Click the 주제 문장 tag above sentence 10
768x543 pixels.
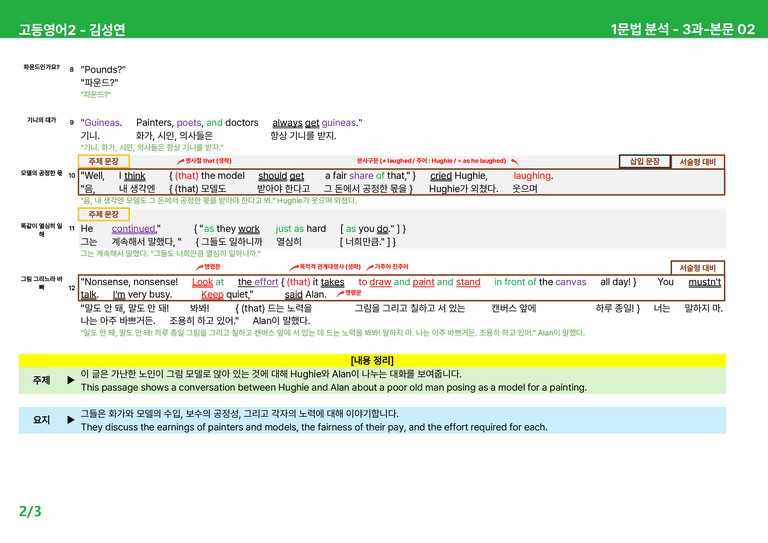pos(103,161)
